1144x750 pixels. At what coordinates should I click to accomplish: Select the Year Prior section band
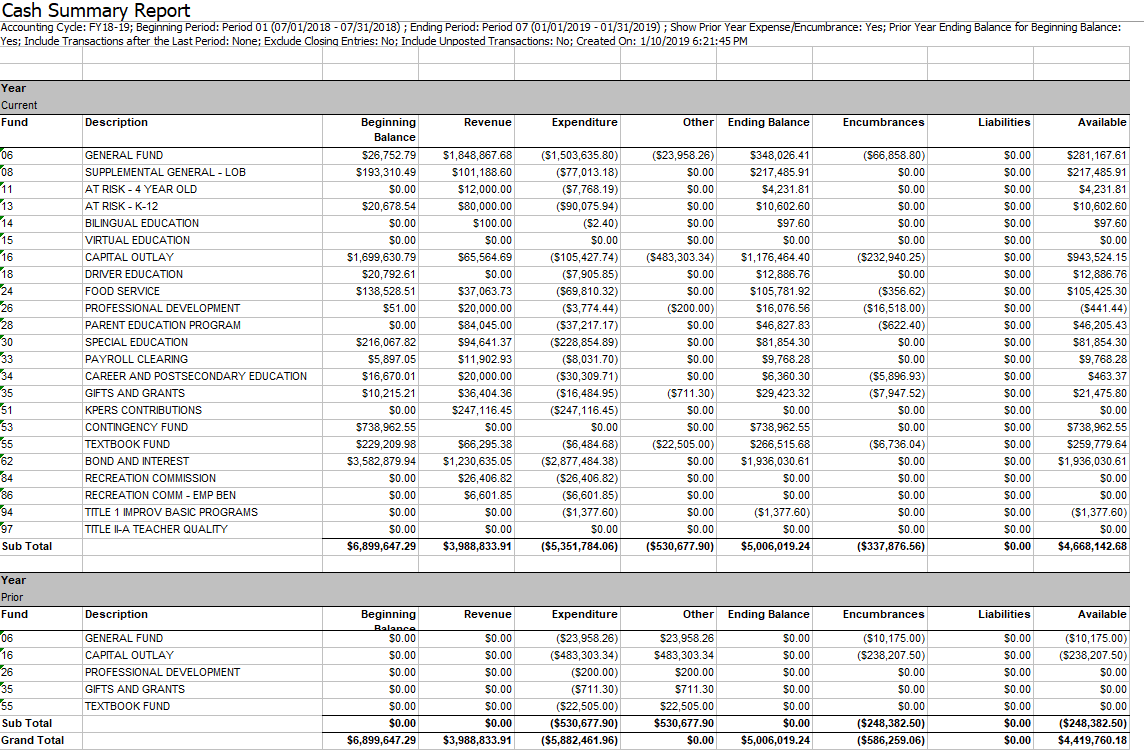coord(565,589)
